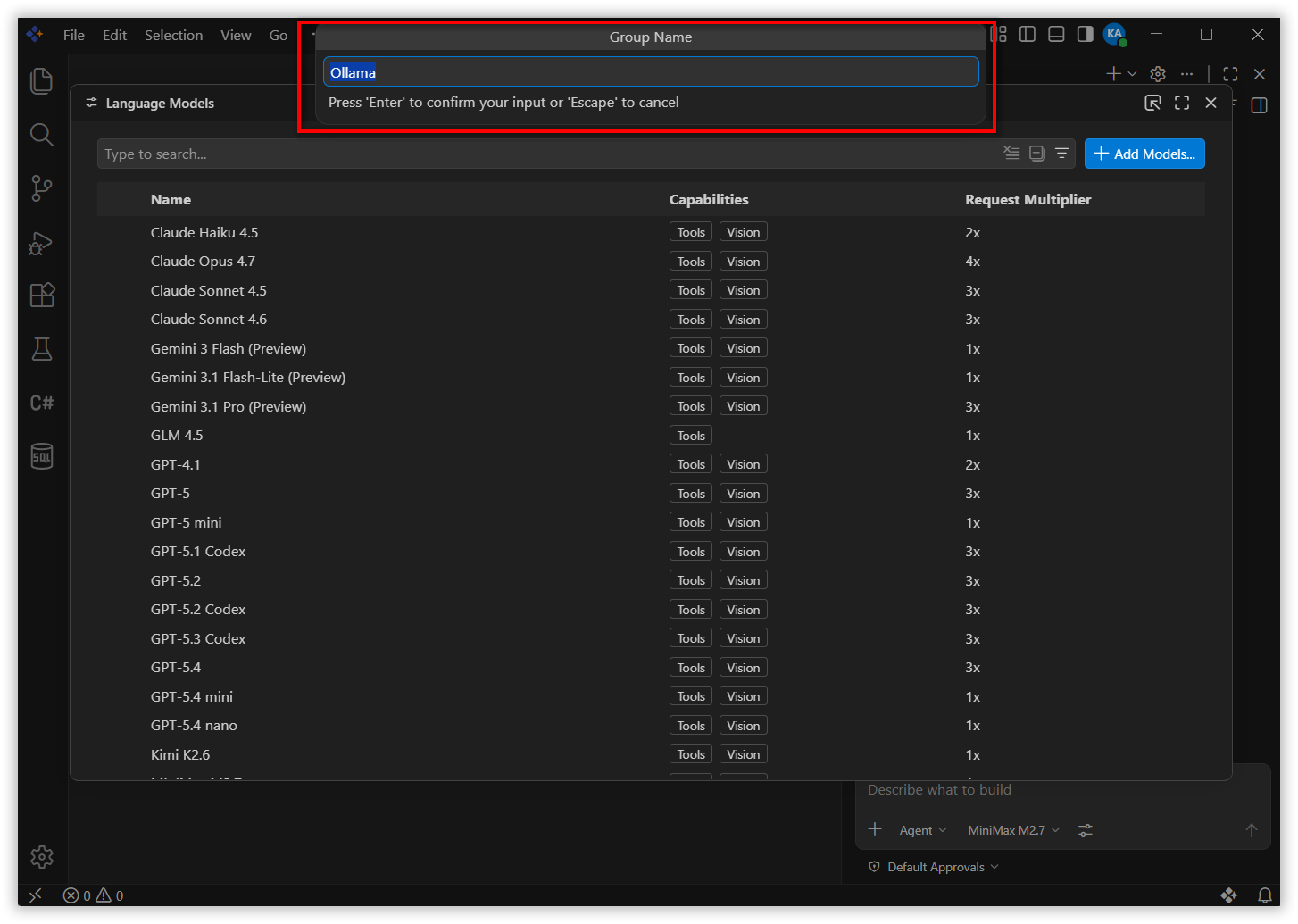Click the Copilot status icon in status bar
Screen dimensions: 1298x924
coord(1229,895)
